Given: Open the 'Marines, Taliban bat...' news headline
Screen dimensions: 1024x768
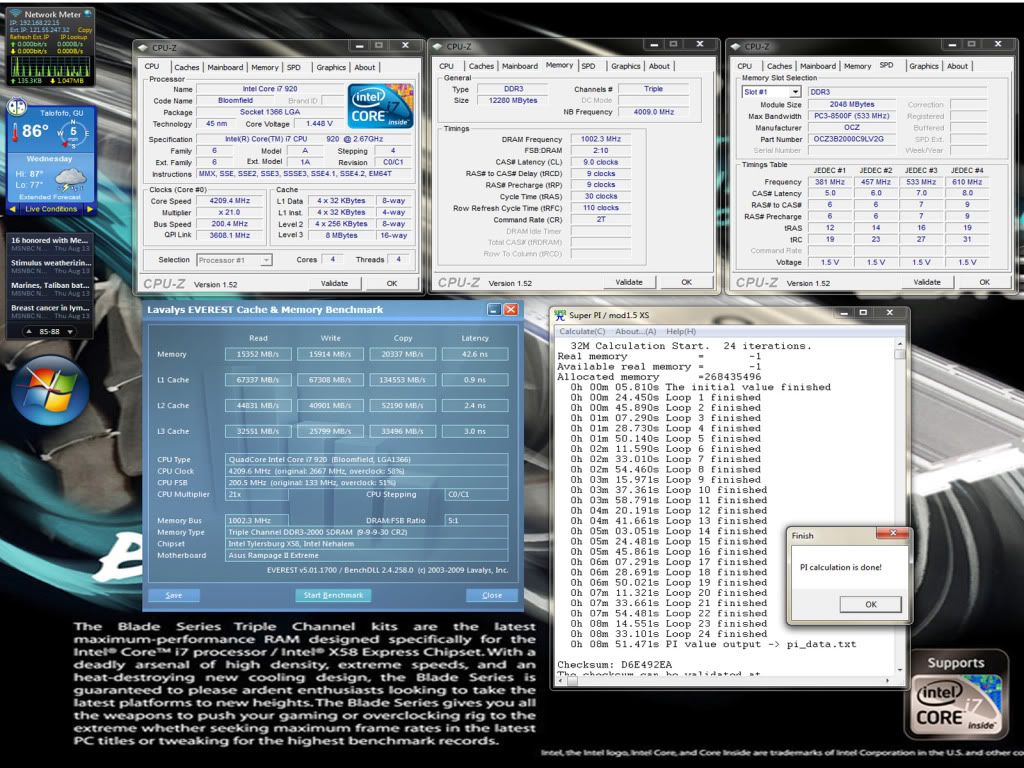Looking at the screenshot, I should coord(50,285).
